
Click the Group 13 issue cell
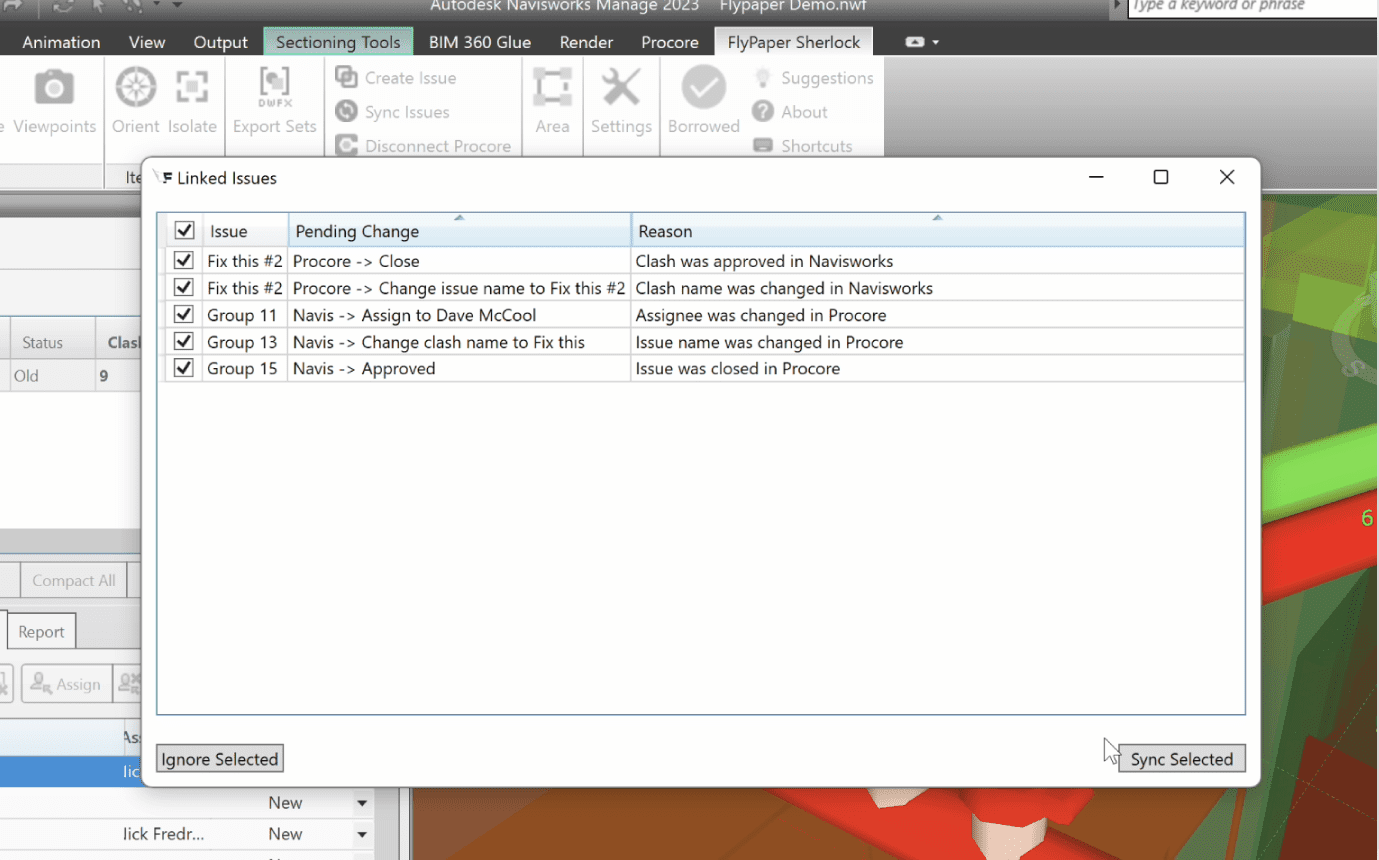coord(245,342)
